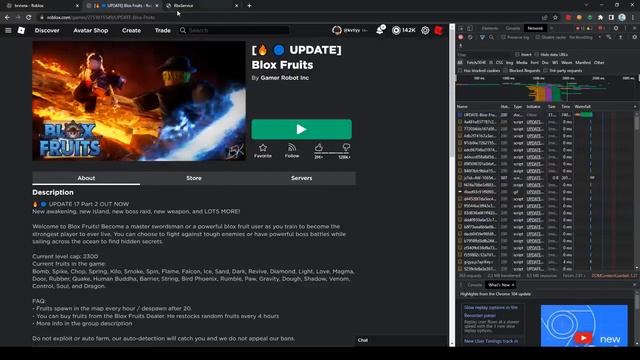Viewport: 640px width, 360px height.
Task: Click the user avatar profile icon
Action: tap(337, 30)
